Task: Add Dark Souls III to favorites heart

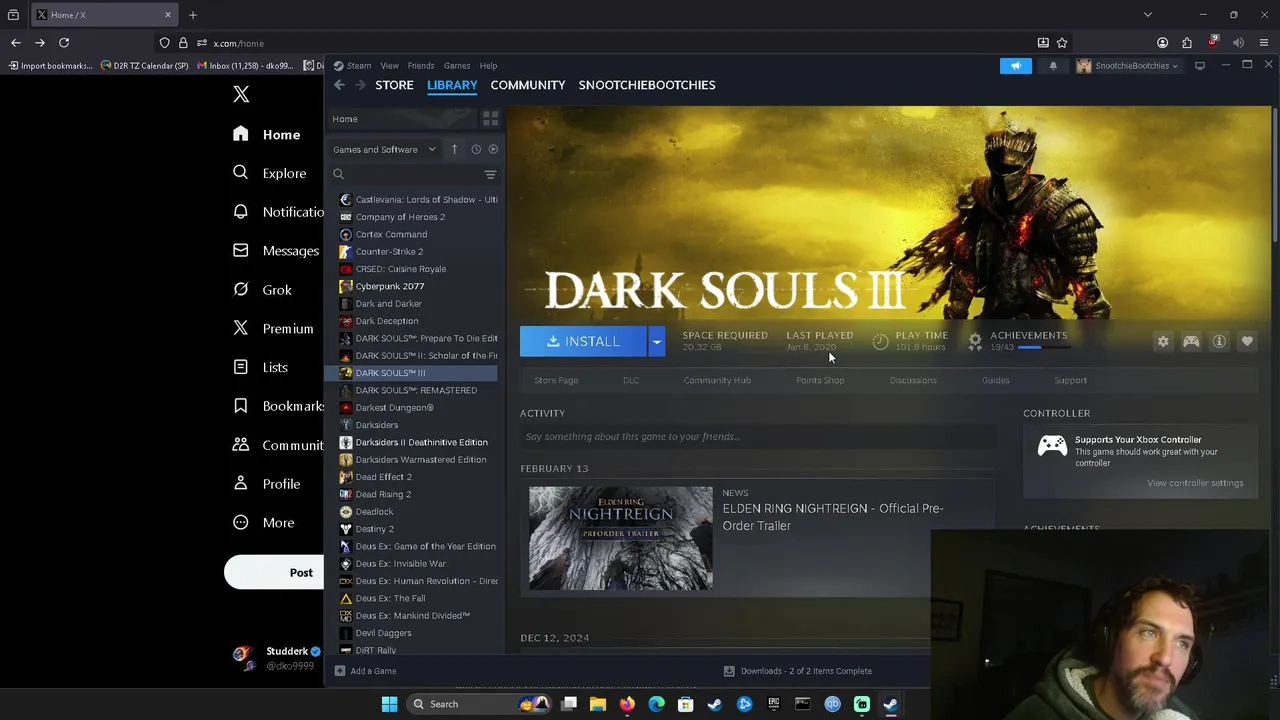Action: coord(1247,342)
